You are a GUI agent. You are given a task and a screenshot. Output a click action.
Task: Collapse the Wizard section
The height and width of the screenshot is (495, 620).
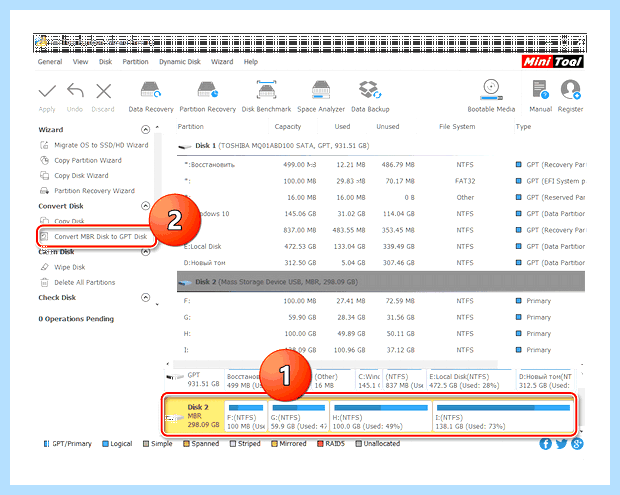[x=146, y=130]
